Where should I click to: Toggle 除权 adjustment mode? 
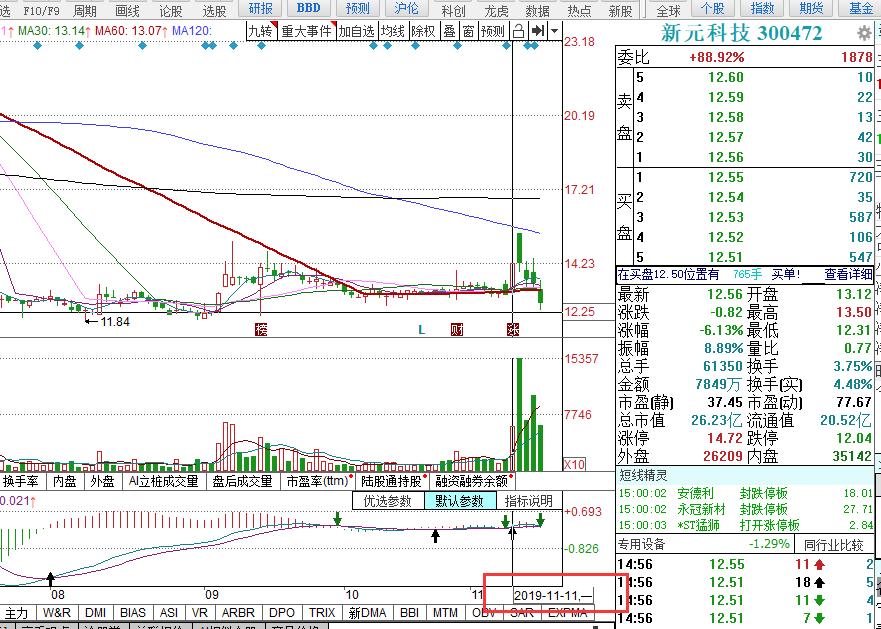click(423, 31)
